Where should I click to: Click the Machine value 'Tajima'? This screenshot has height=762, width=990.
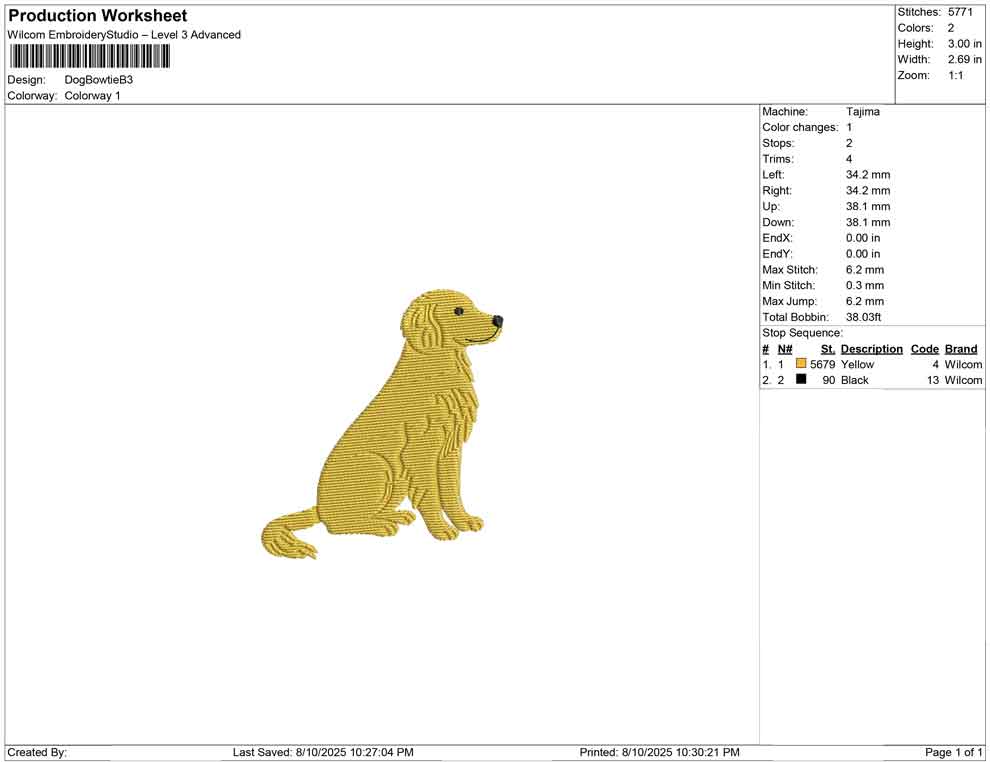tap(863, 112)
